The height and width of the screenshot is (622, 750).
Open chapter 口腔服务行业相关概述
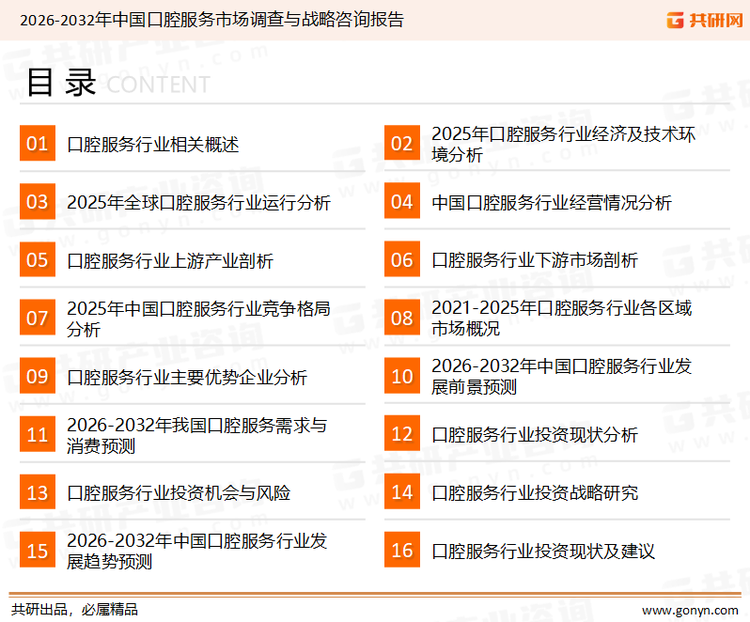click(153, 144)
